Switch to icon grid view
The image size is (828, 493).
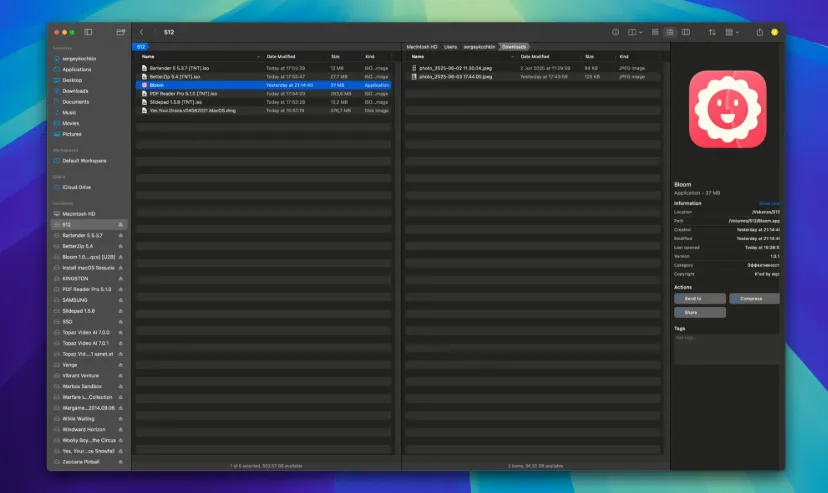[655, 32]
